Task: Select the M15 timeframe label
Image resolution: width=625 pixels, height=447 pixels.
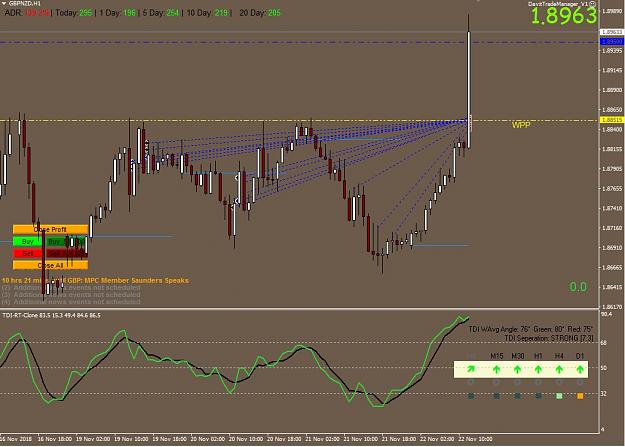Action: point(497,356)
